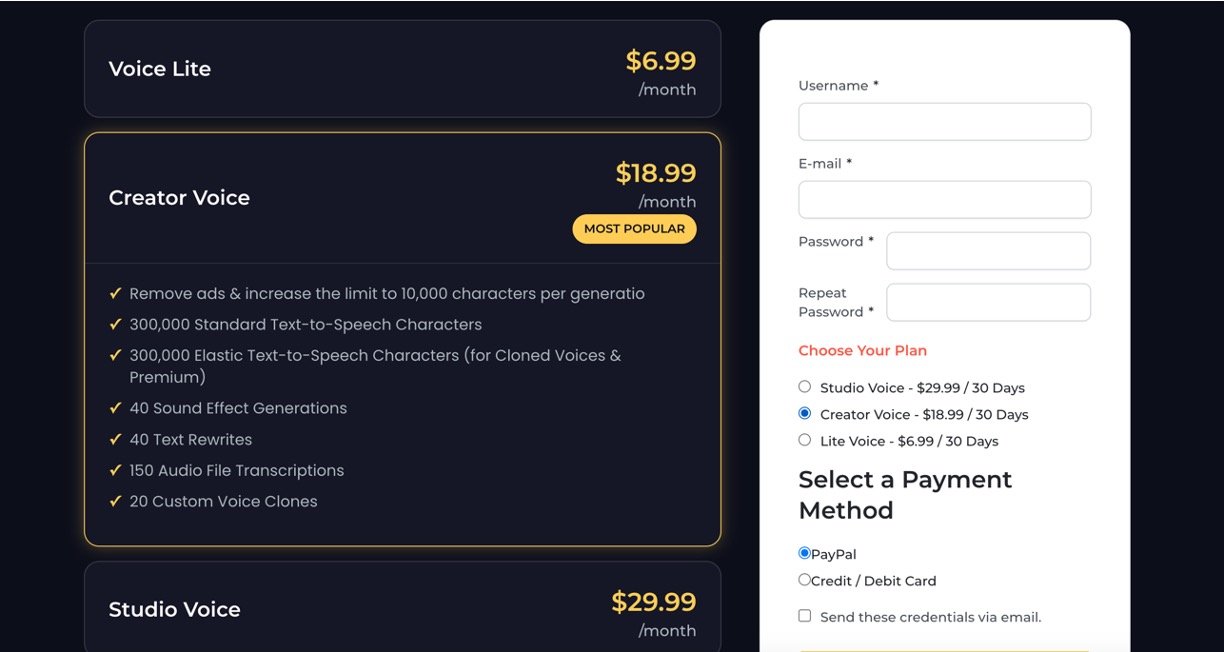
Task: Click checkmark next to 20 Custom Voice Clones
Action: (116, 502)
